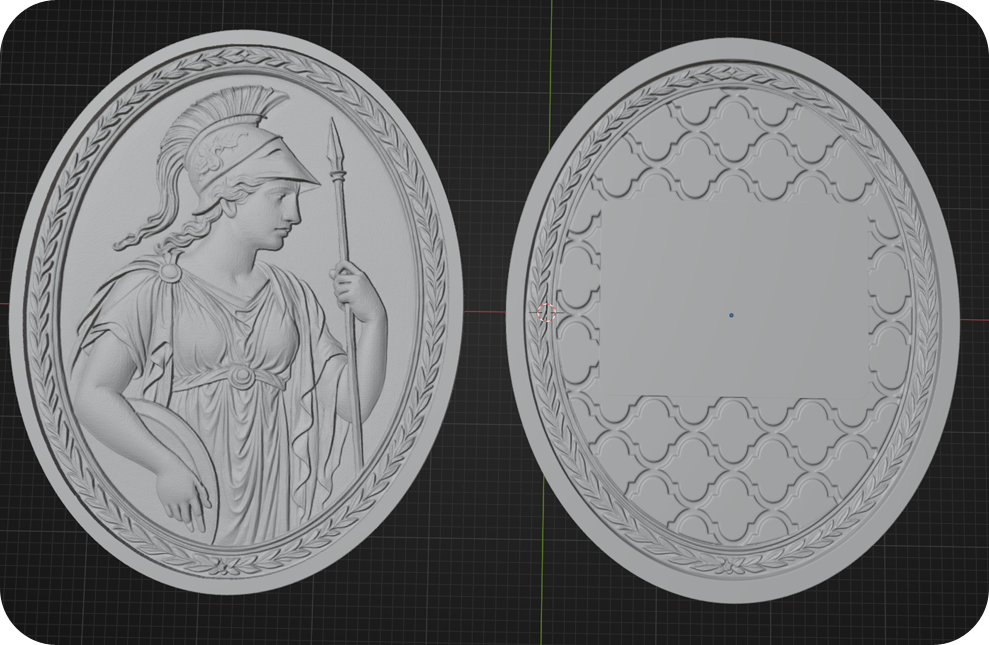Viewport: 989px width, 645px height.
Task: Click the 3D cursor crosshair in the viewport
Action: tap(545, 312)
